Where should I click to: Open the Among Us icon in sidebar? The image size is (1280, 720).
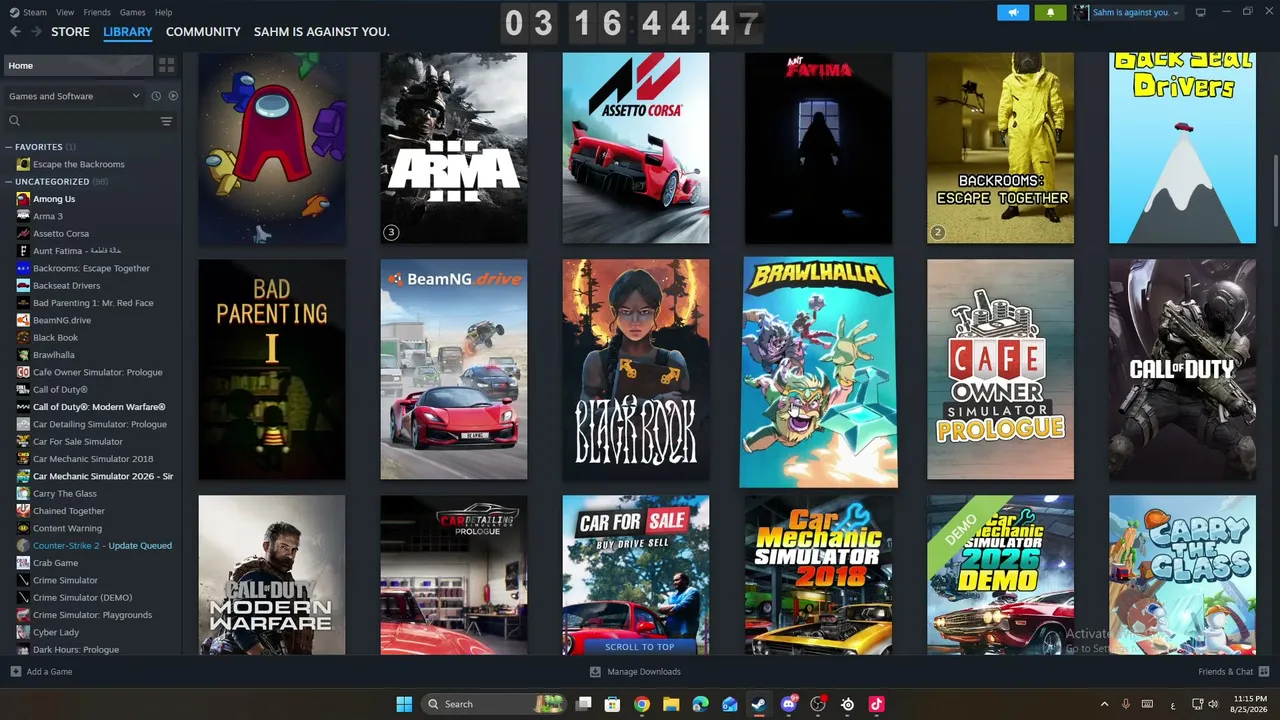point(23,199)
